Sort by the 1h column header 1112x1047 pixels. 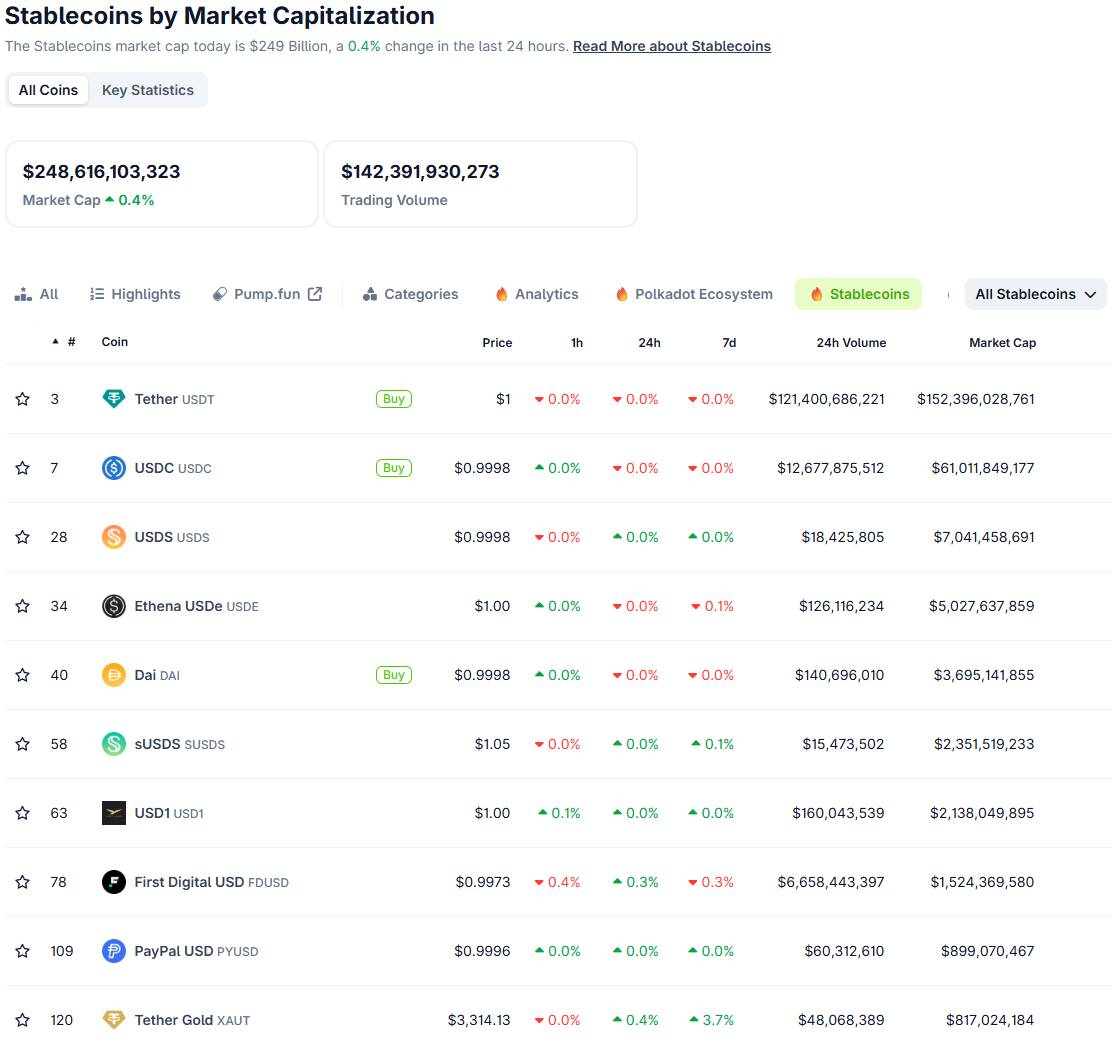[x=577, y=343]
